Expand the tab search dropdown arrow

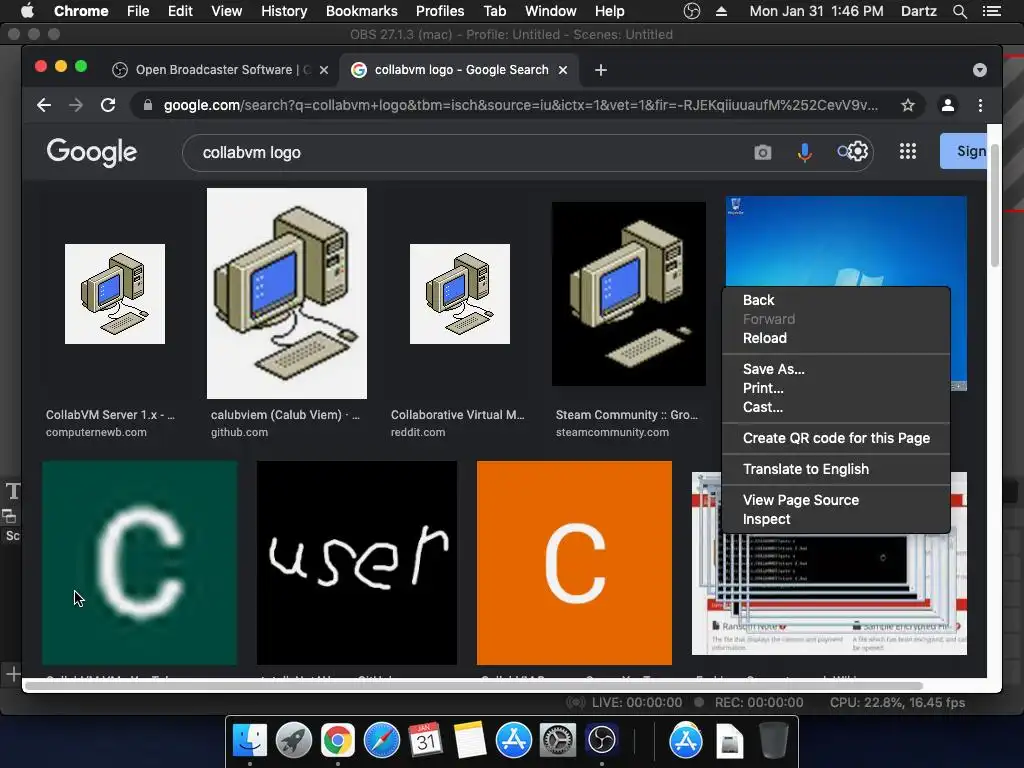point(979,70)
